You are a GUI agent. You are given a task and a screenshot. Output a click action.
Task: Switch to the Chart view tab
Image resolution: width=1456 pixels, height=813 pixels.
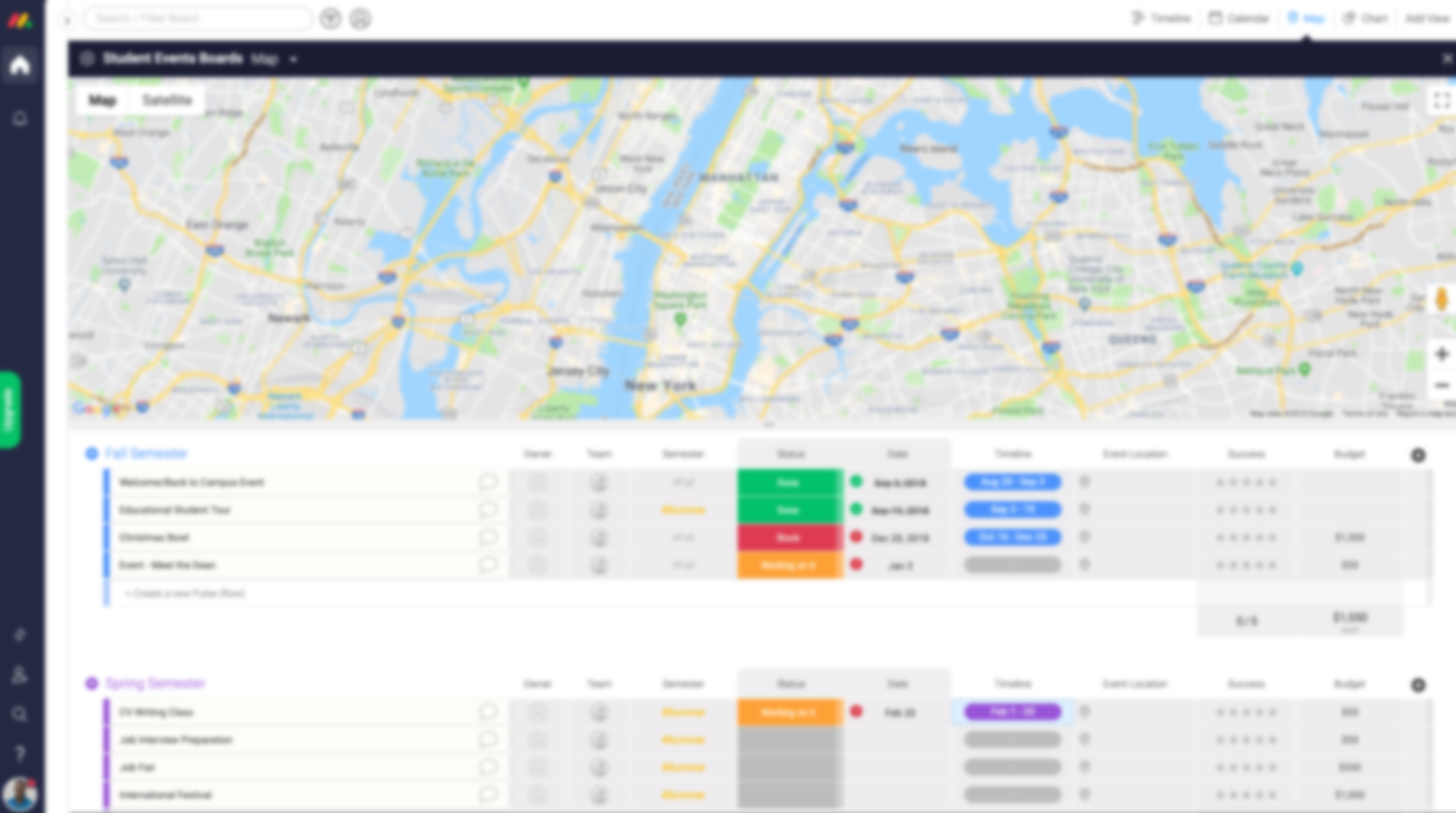coord(1365,18)
